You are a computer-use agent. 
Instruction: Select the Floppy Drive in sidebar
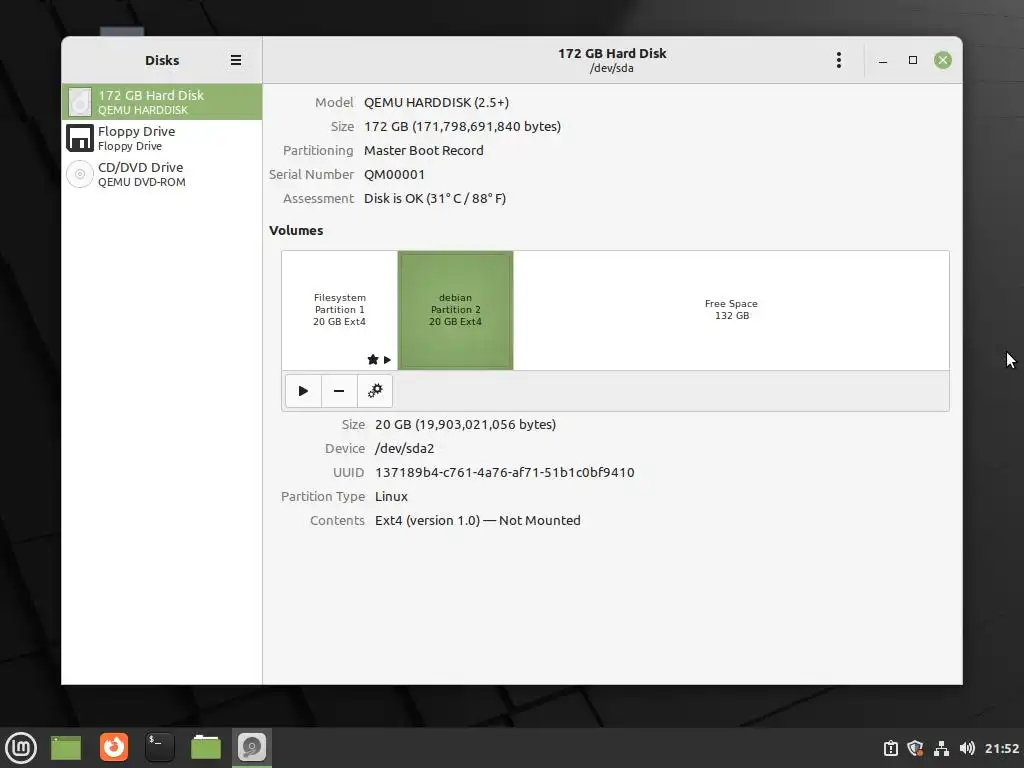point(162,138)
